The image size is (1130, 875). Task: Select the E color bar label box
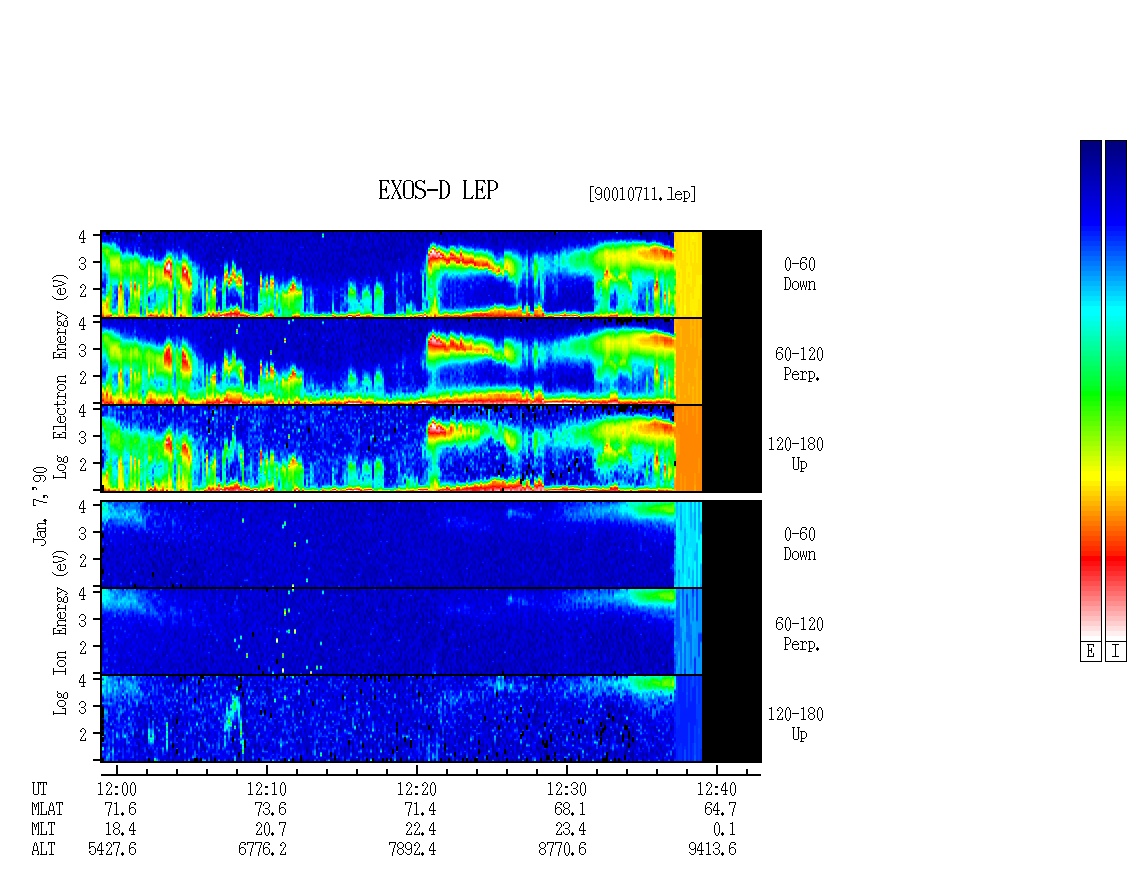1090,652
